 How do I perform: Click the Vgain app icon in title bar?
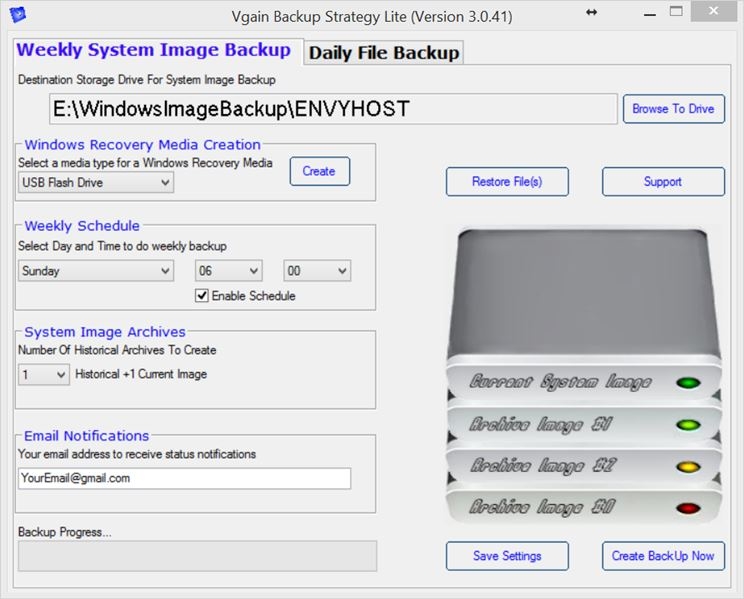[18, 14]
